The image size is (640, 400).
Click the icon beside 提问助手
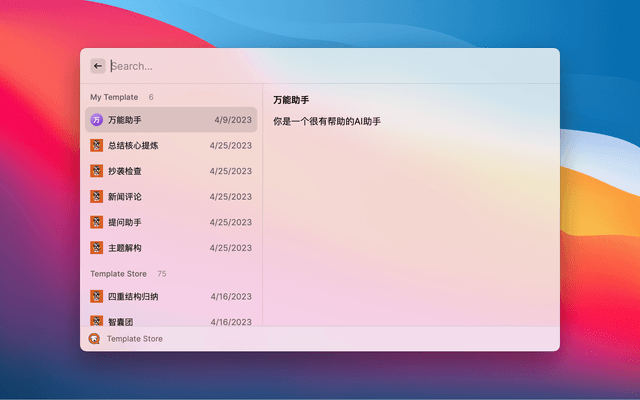tap(97, 222)
